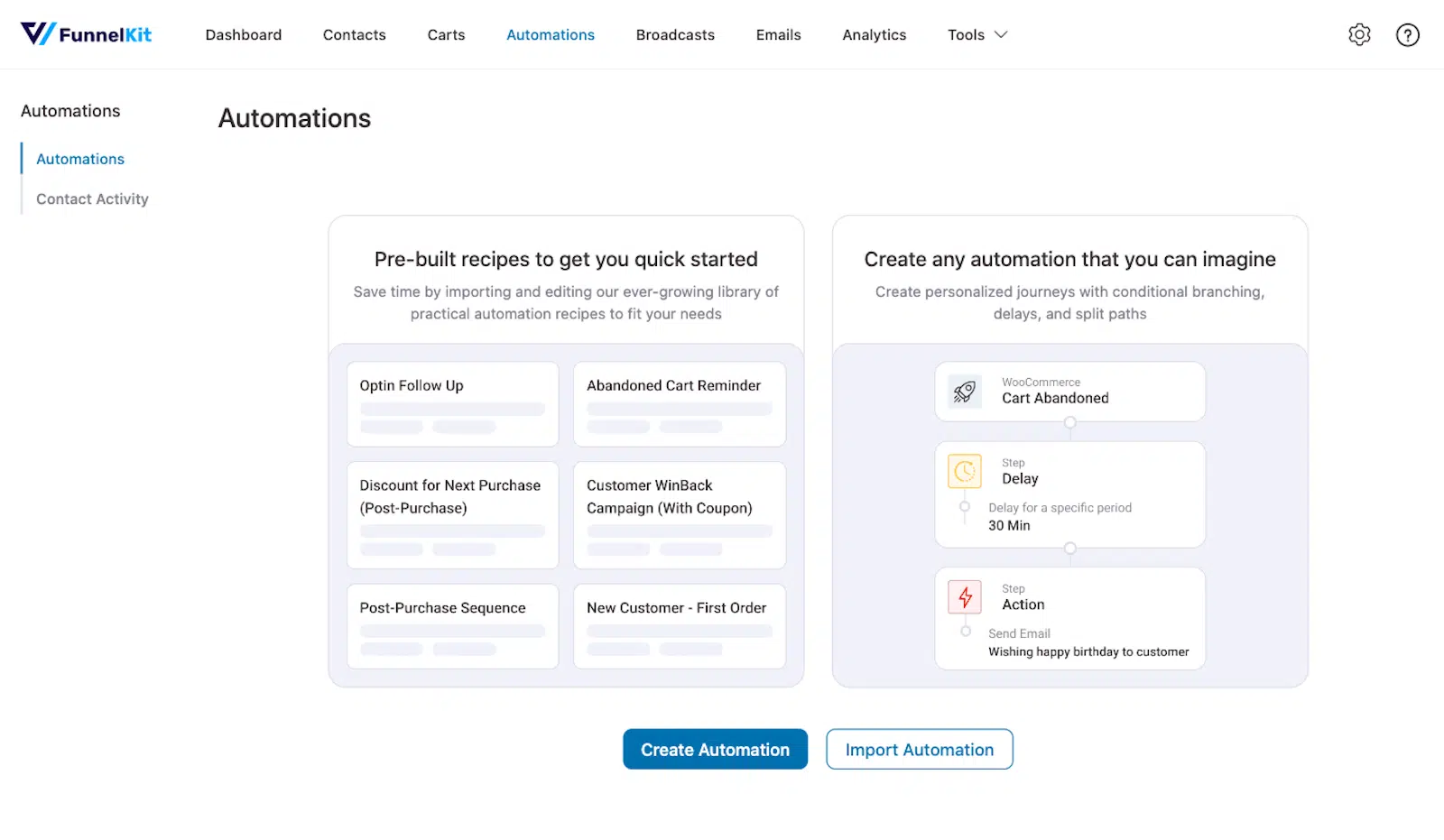Screen dimensions: 1444x840
Task: Open the New Customer - First Order recipe
Action: click(x=680, y=626)
